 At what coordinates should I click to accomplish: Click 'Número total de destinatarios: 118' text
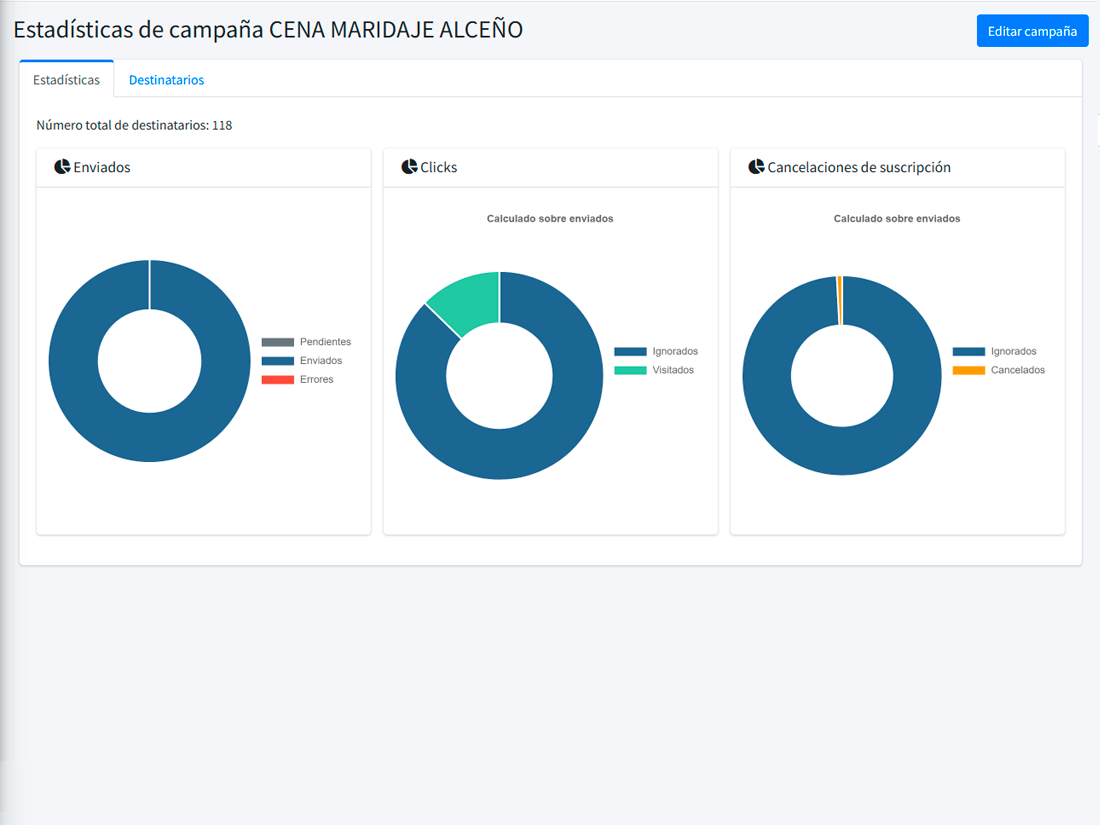(x=134, y=125)
